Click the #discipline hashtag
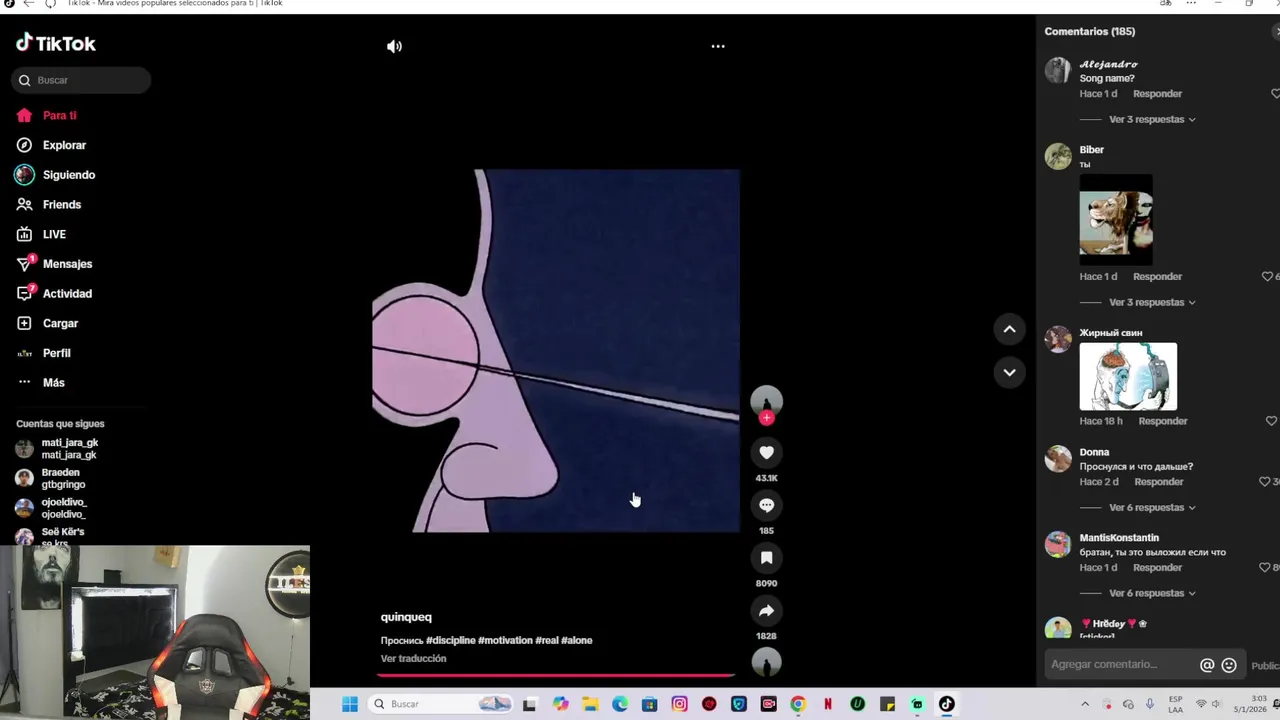Screen dimensions: 1280x720 (451, 640)
